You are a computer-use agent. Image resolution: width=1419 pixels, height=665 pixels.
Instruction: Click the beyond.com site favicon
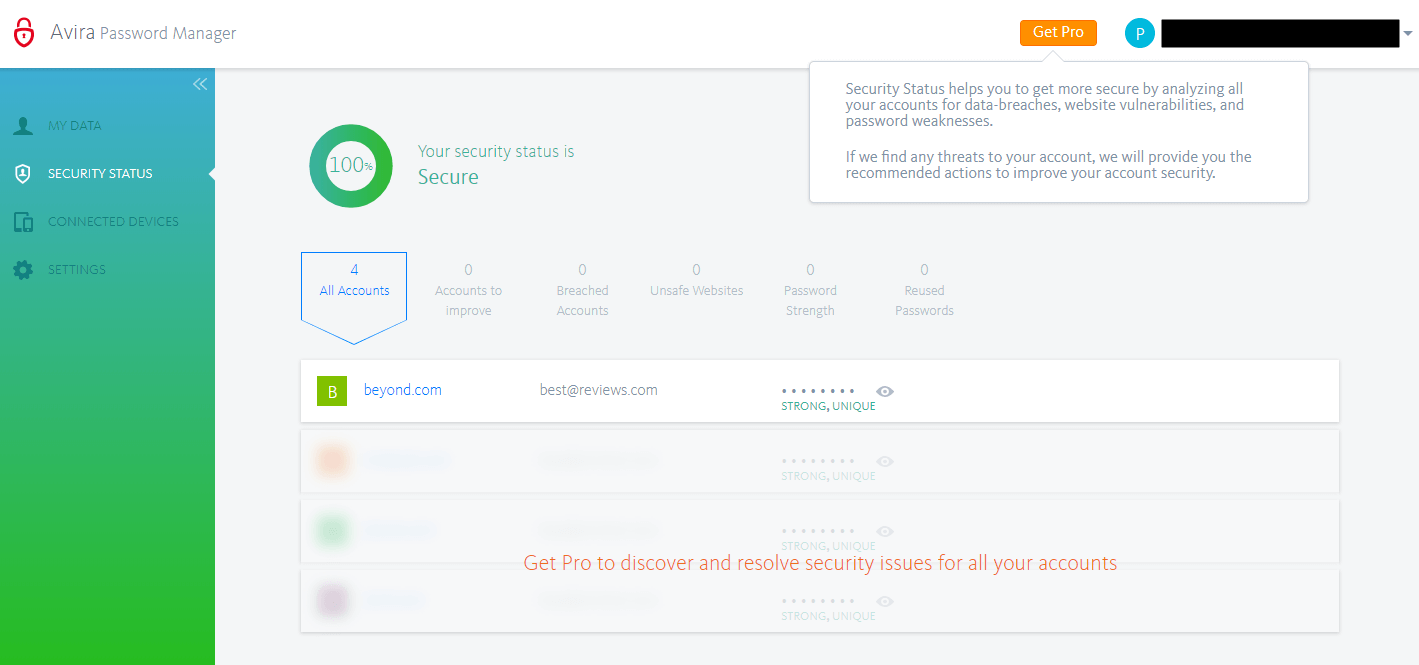[331, 391]
